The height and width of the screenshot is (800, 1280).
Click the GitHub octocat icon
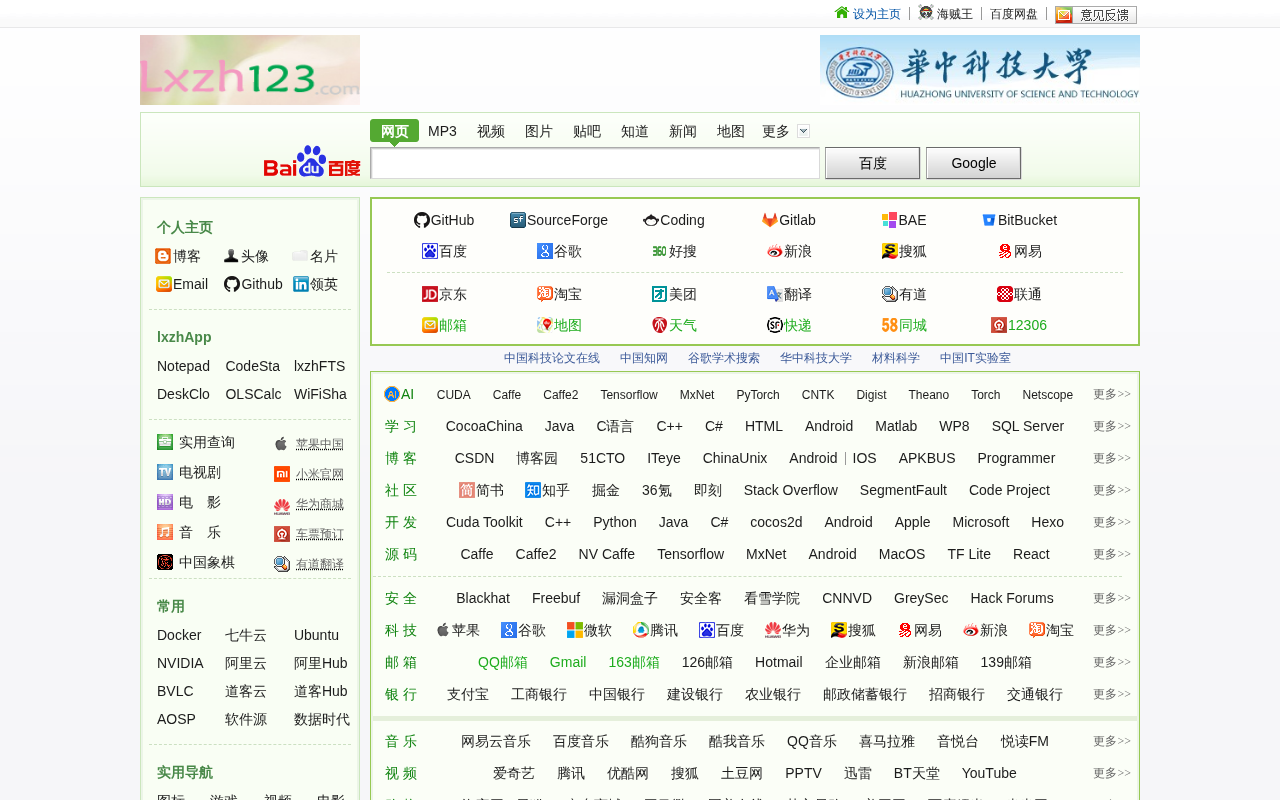(421, 220)
